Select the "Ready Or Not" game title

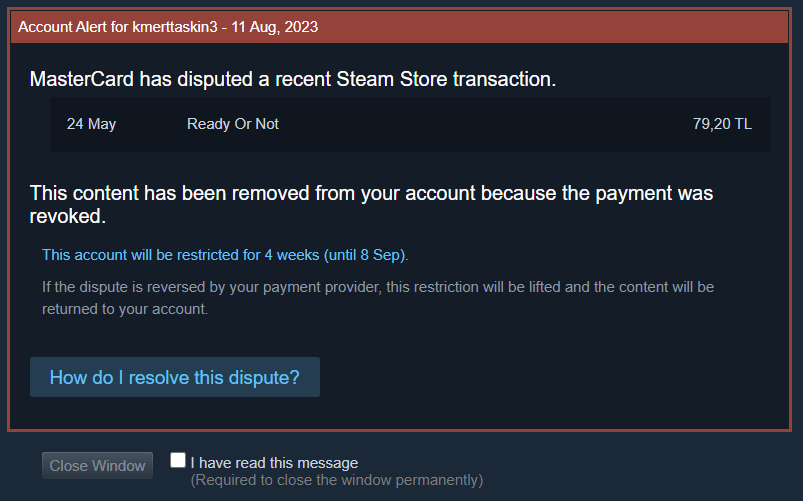[232, 124]
